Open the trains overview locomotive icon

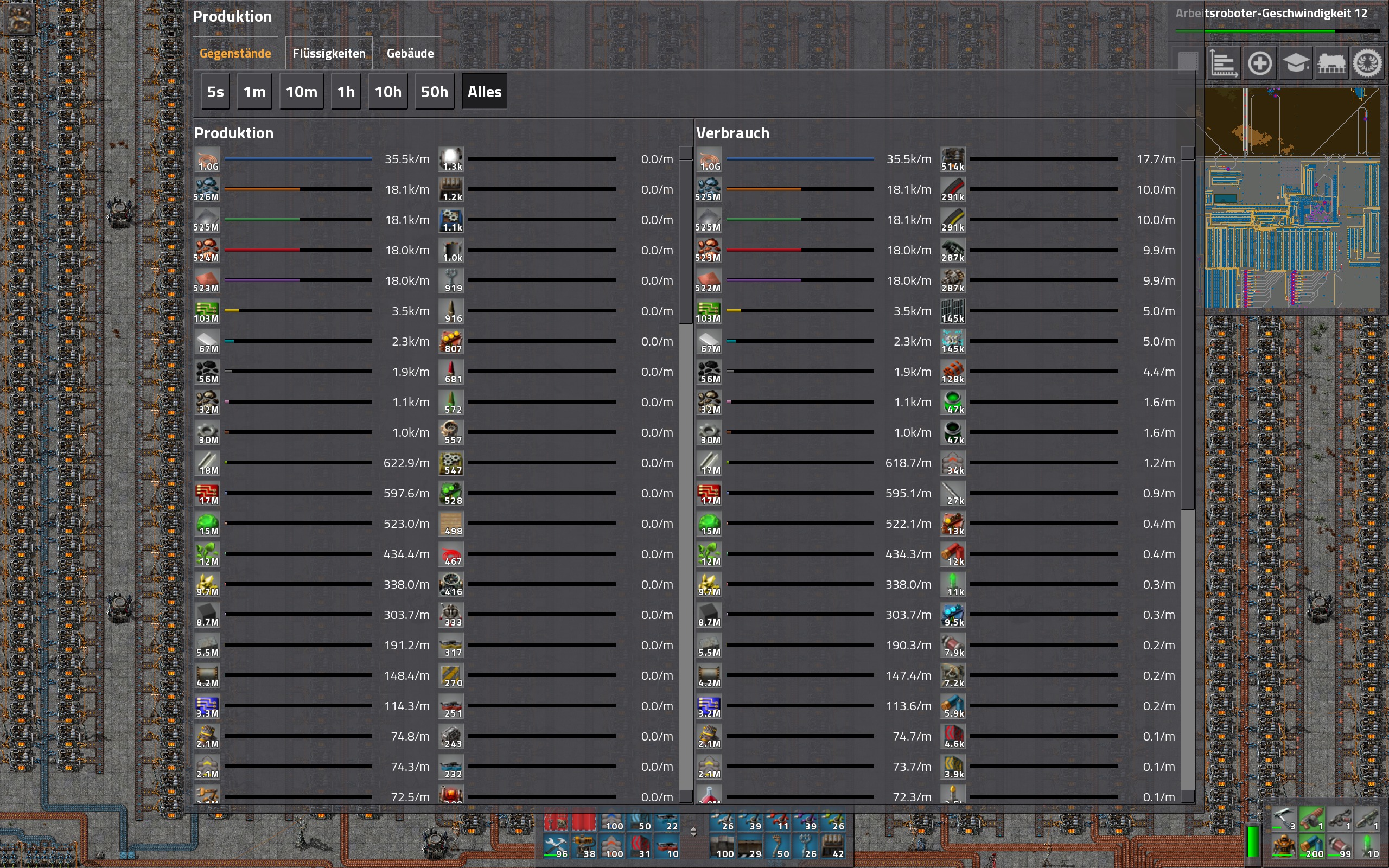coord(1331,63)
